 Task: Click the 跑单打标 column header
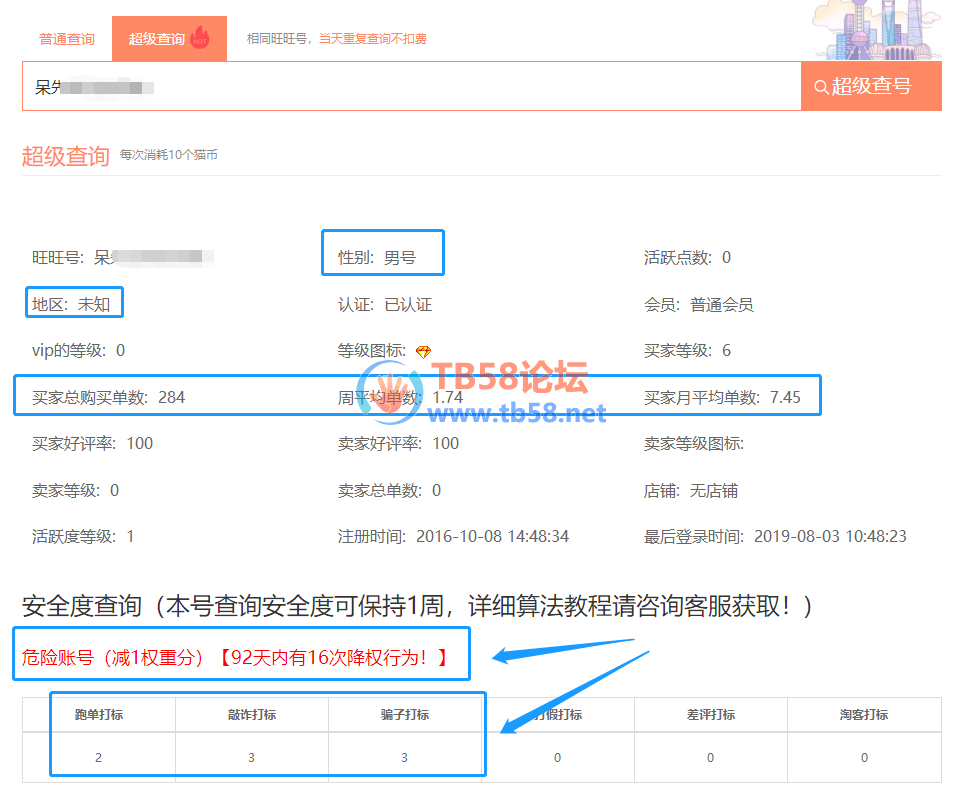99,715
